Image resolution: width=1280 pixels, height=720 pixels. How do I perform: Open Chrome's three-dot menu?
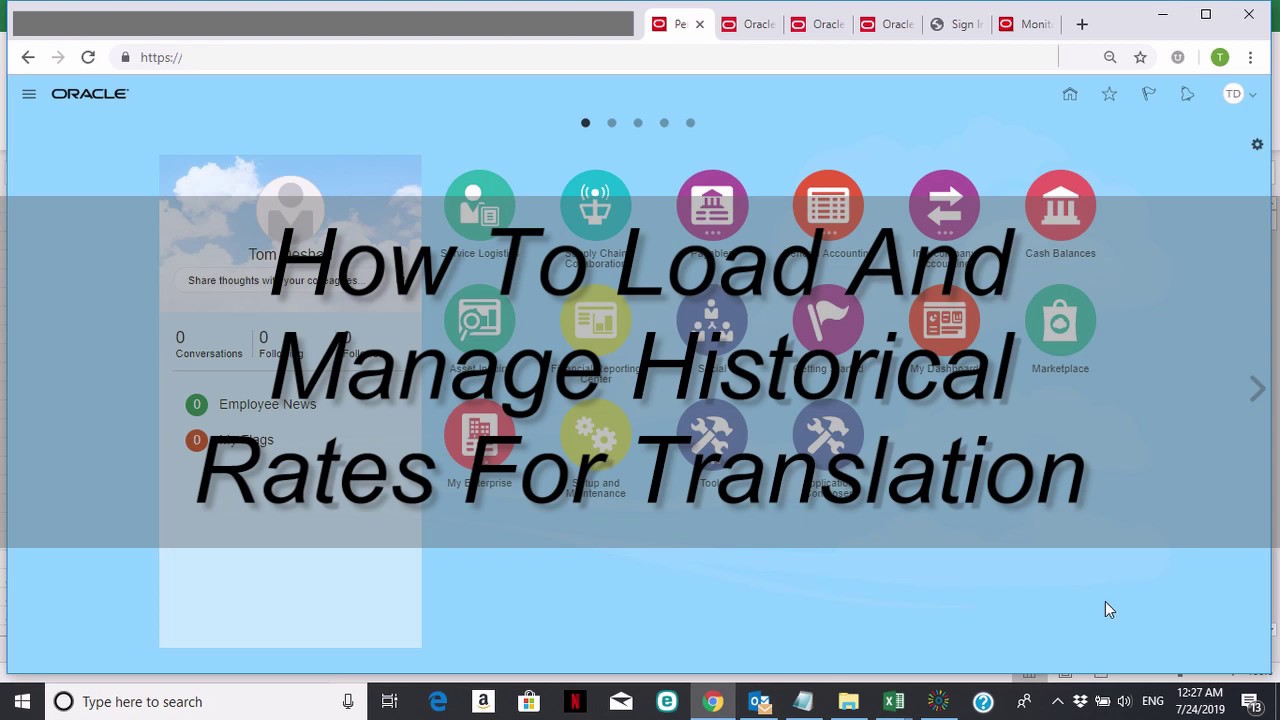tap(1250, 57)
